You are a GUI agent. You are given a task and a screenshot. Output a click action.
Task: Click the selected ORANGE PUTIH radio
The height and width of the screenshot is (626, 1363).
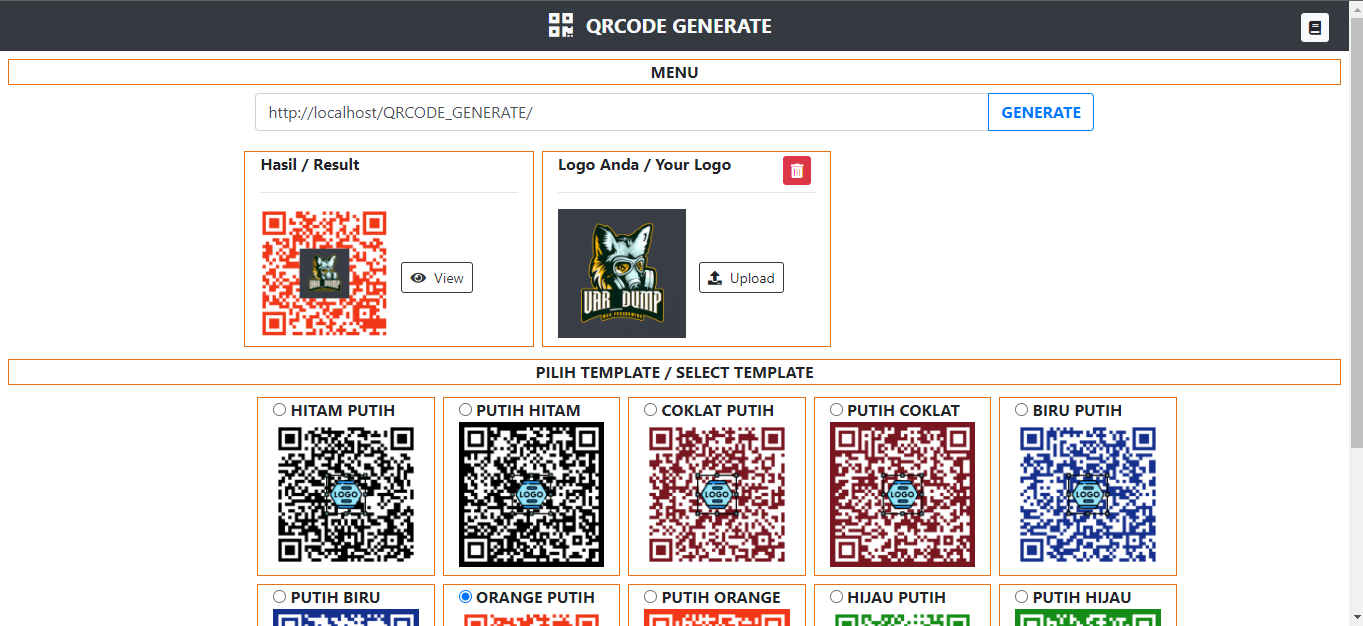(465, 597)
